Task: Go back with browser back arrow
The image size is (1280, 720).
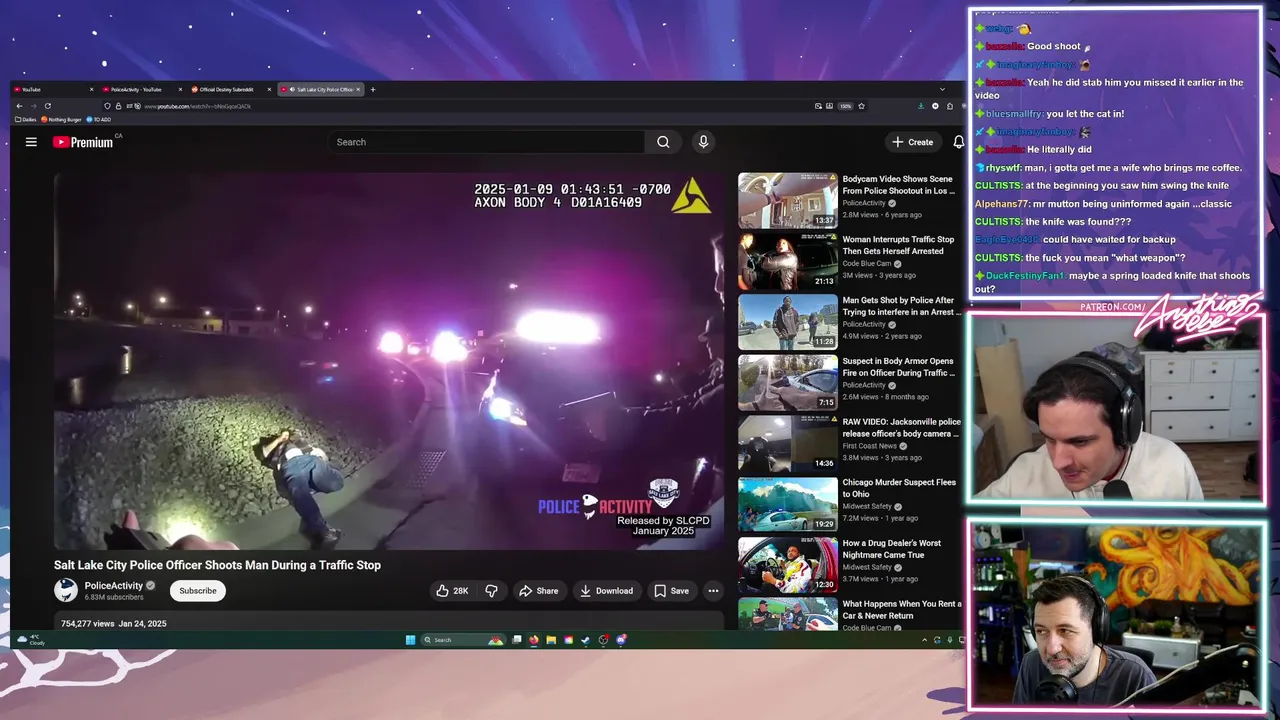Action: (x=19, y=106)
